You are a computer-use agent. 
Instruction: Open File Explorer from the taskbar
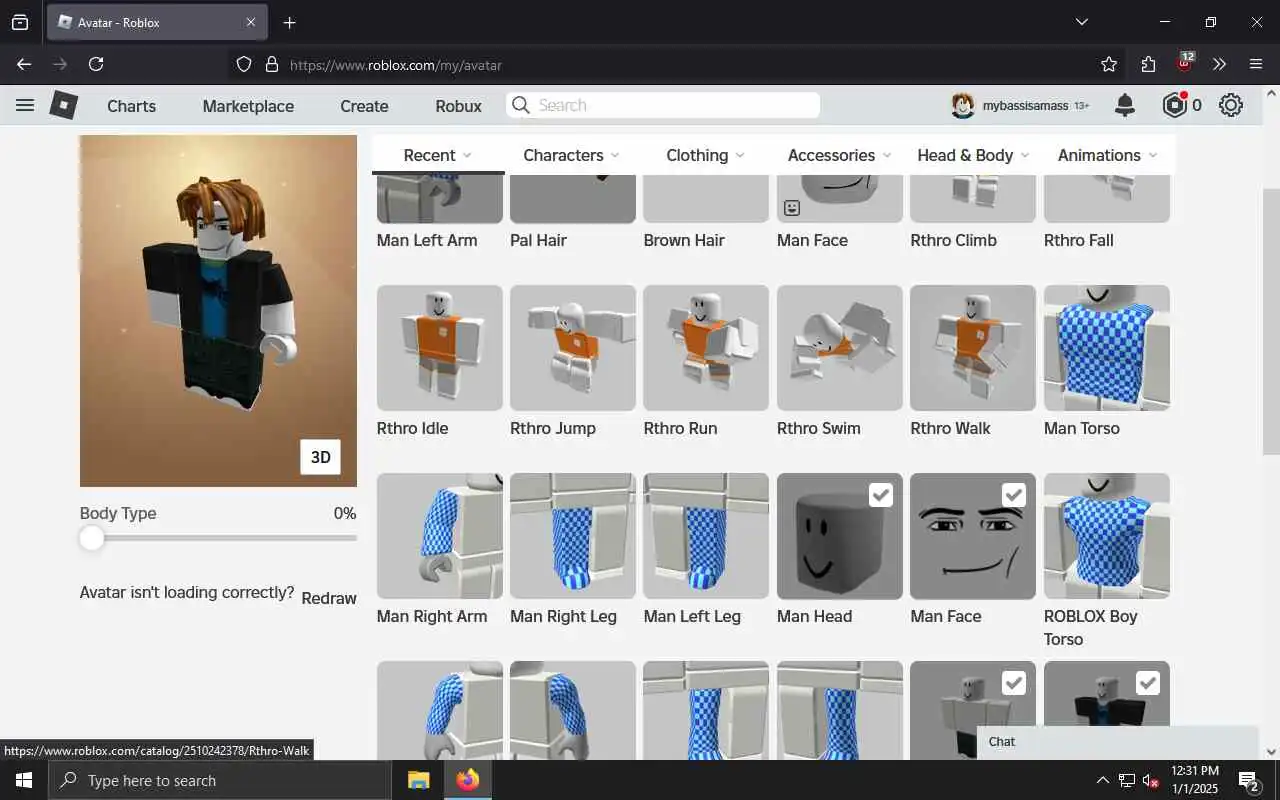418,780
